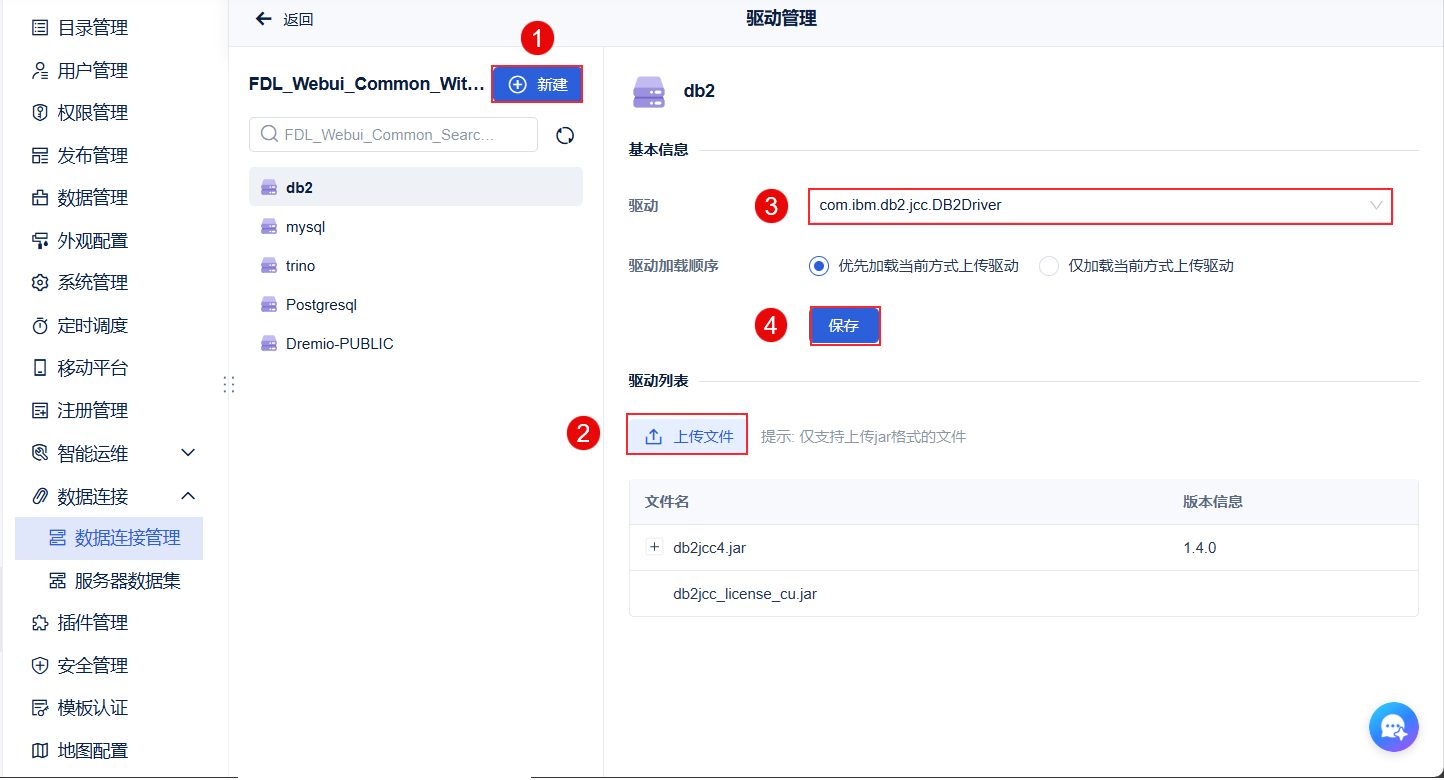
Task: Switch to 服务器数据集 in the sidebar
Action: 120,580
